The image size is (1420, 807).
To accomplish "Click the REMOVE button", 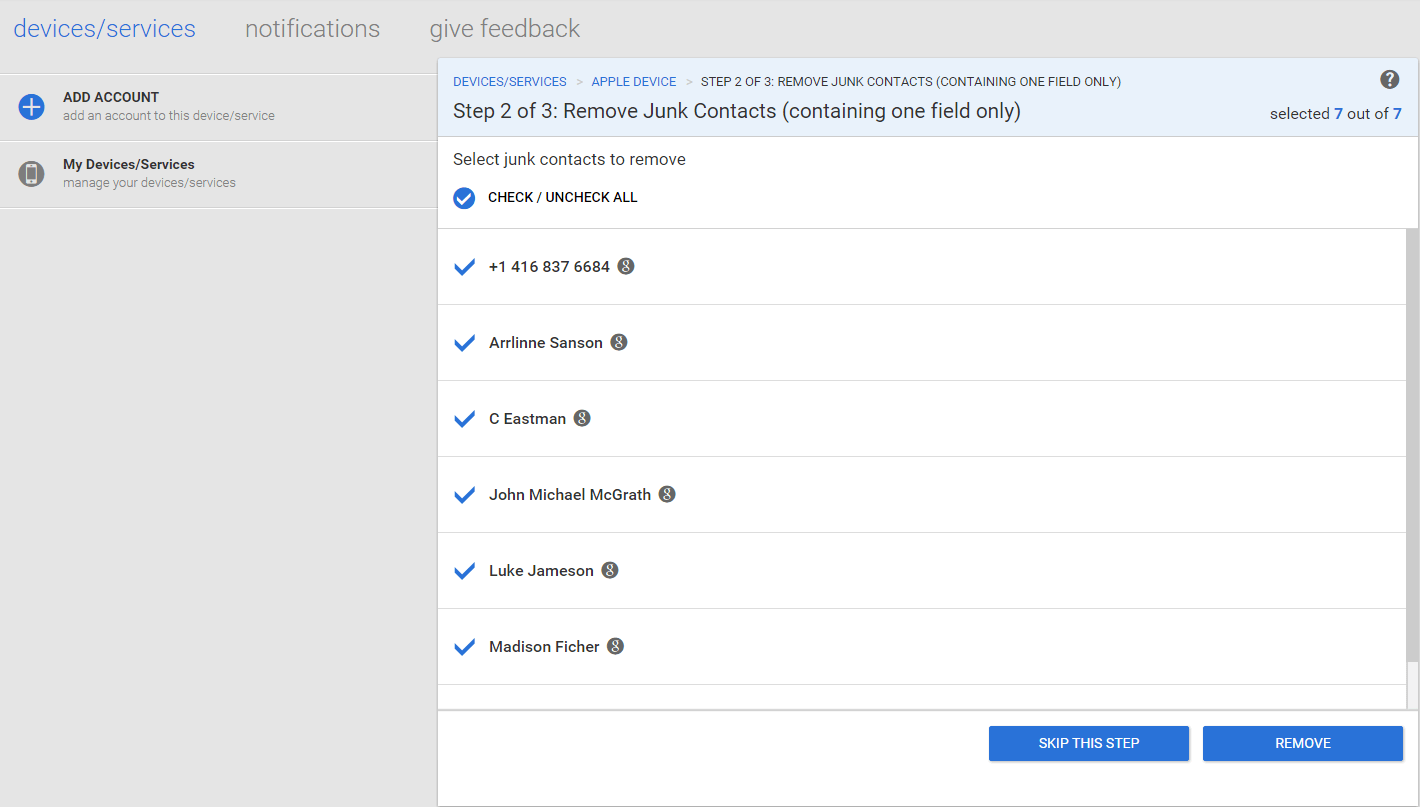I will click(x=1303, y=743).
